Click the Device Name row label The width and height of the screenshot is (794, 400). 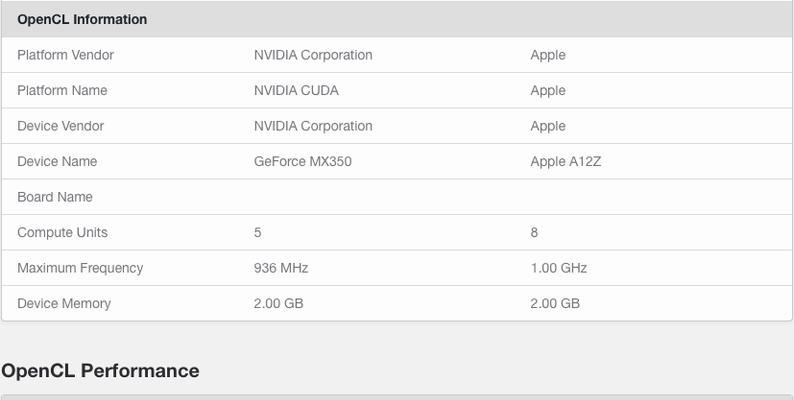(x=57, y=161)
